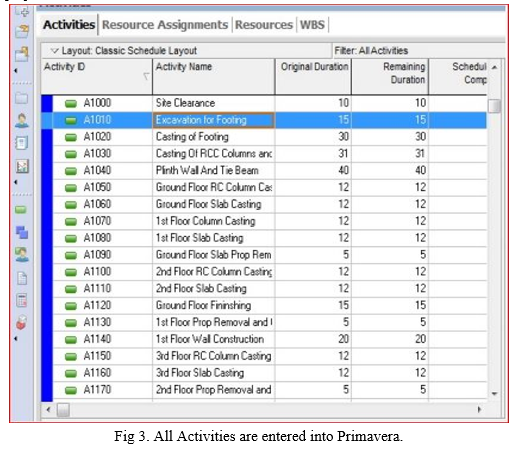Select 'Plinth Wall And Tie Beam' activity
The width and height of the screenshot is (524, 449).
coord(207,170)
